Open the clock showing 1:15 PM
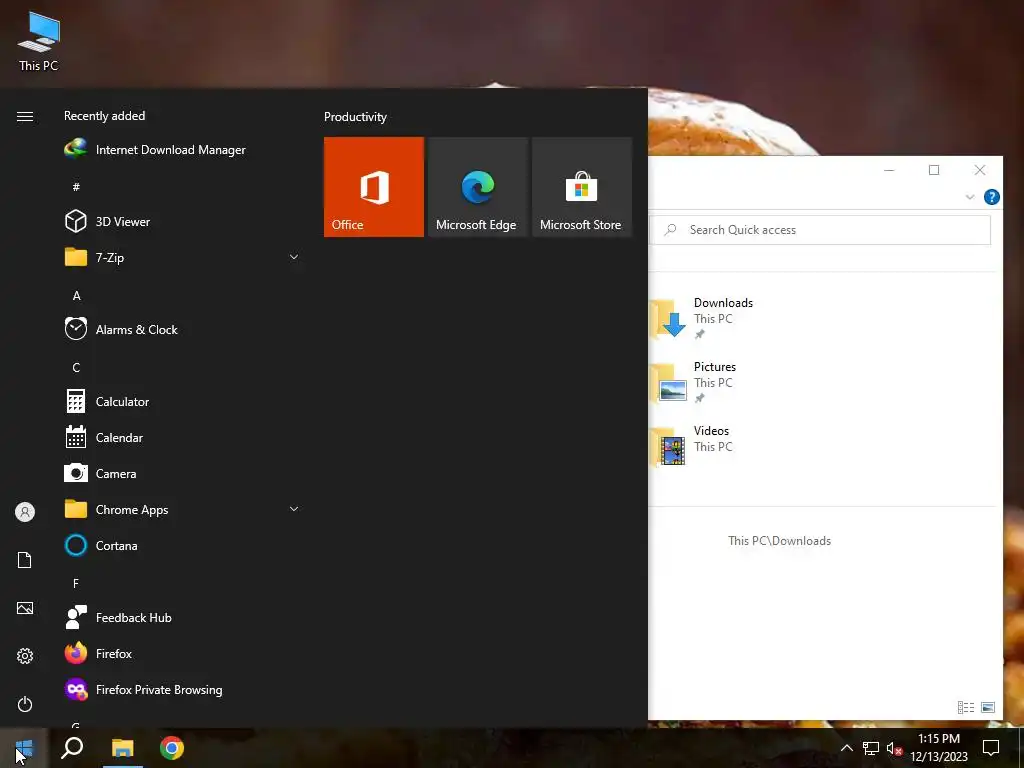Image resolution: width=1024 pixels, height=768 pixels. pos(938,748)
